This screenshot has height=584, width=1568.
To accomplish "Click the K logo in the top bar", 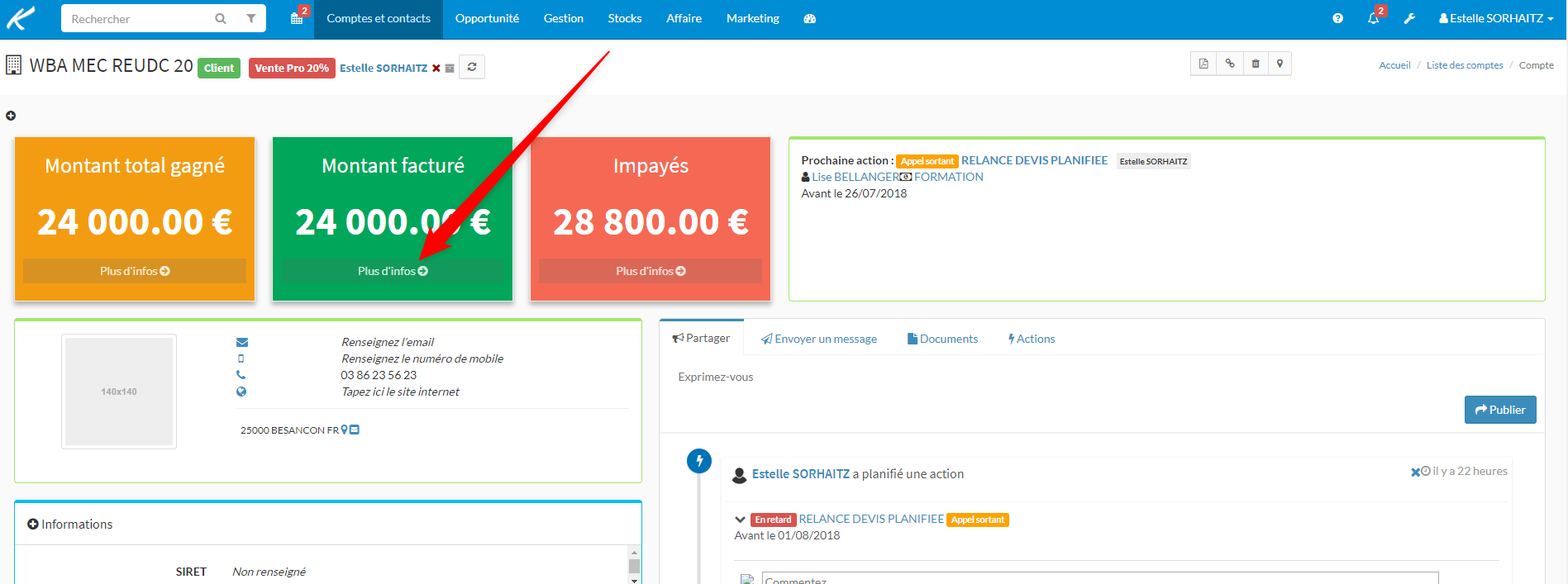I will coord(21,17).
